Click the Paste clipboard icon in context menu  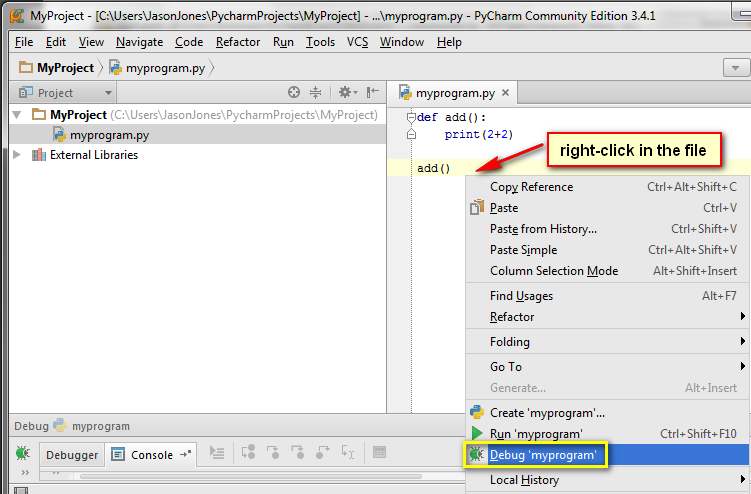pyautogui.click(x=477, y=207)
